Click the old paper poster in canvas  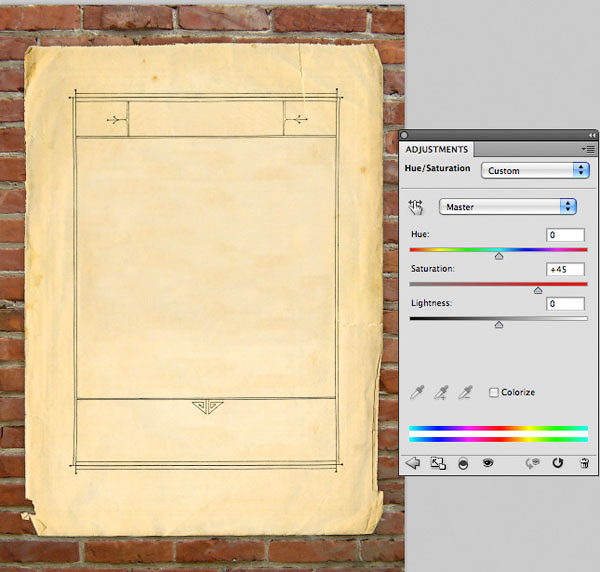pos(204,289)
